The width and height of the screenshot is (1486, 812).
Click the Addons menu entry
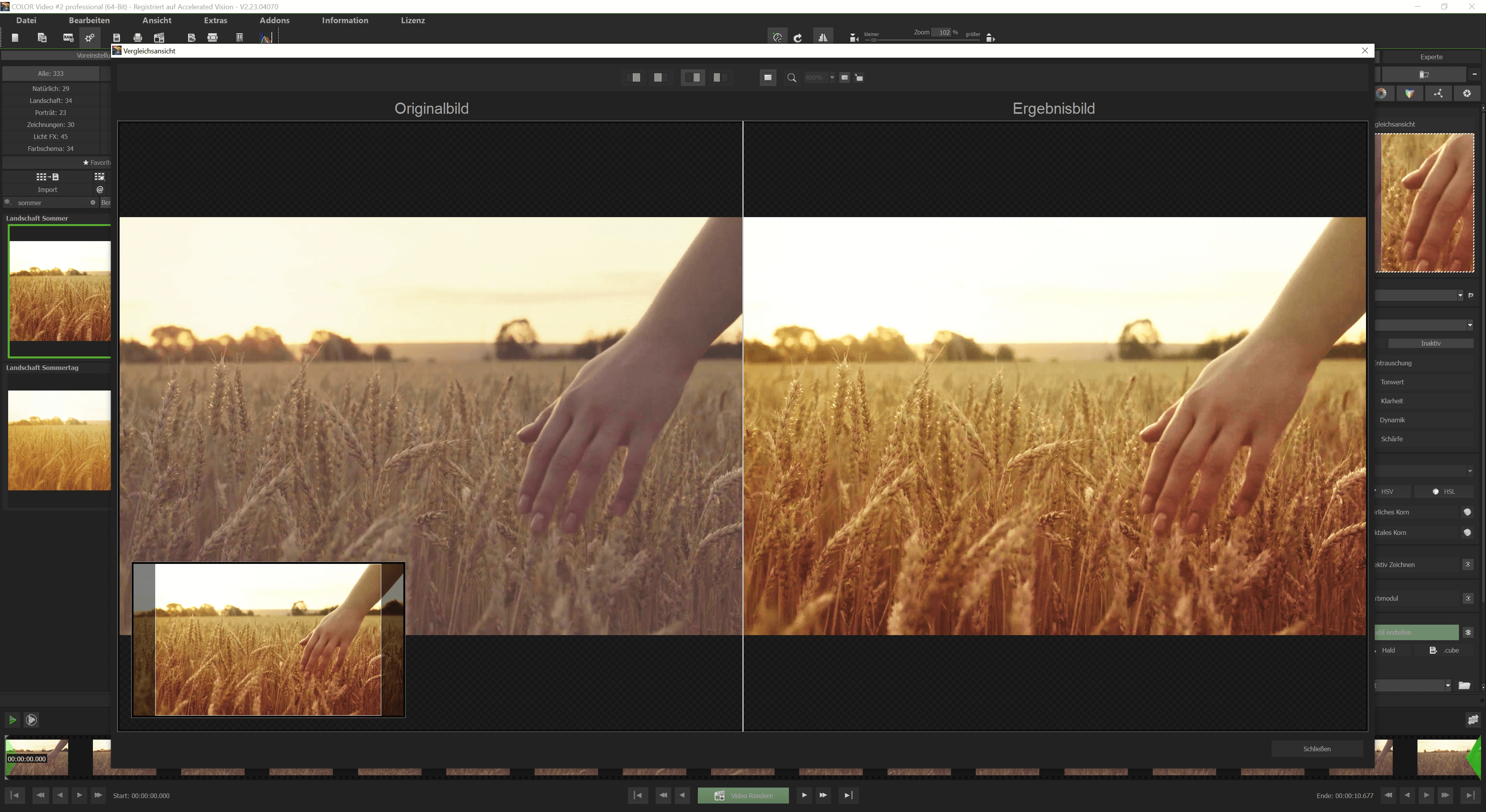click(274, 20)
